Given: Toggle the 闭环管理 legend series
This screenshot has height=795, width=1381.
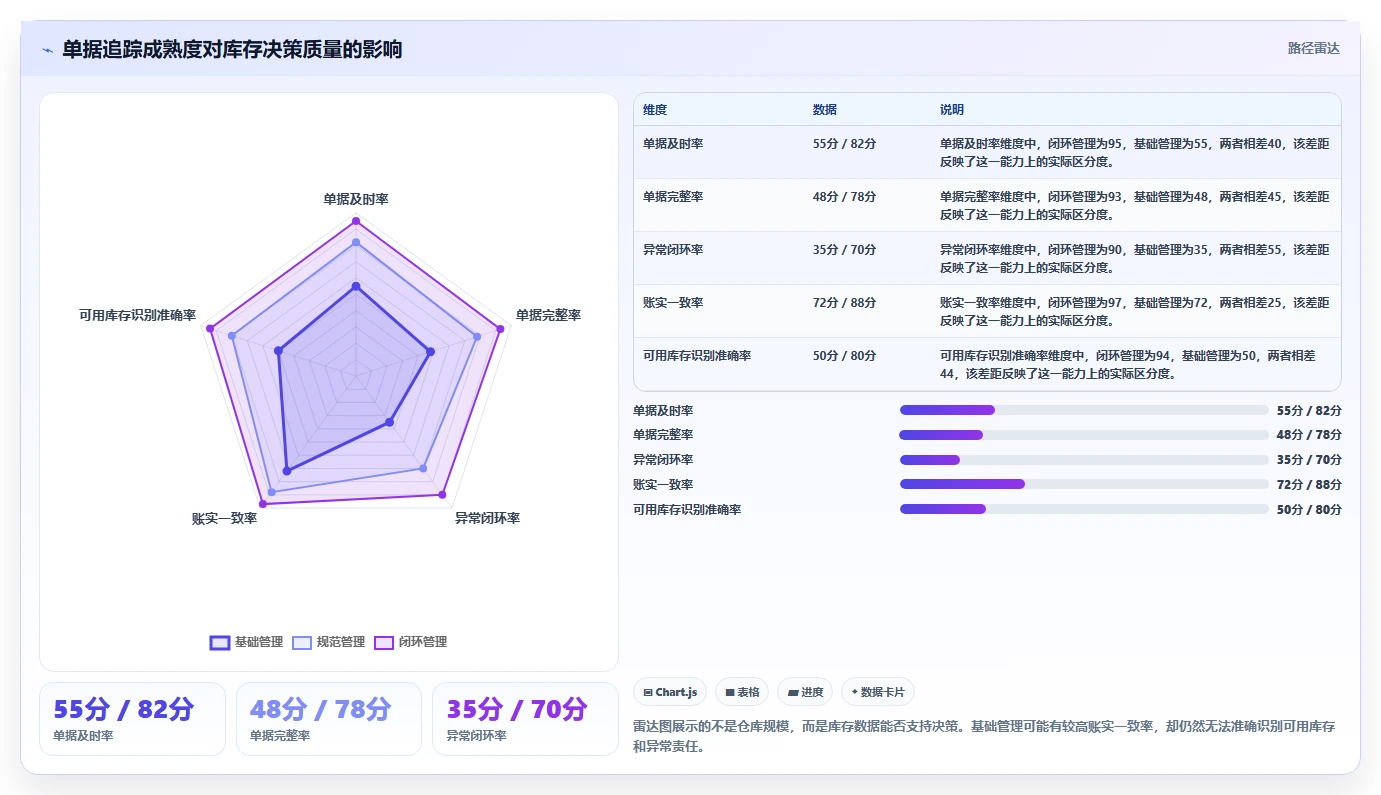Looking at the screenshot, I should 411,642.
